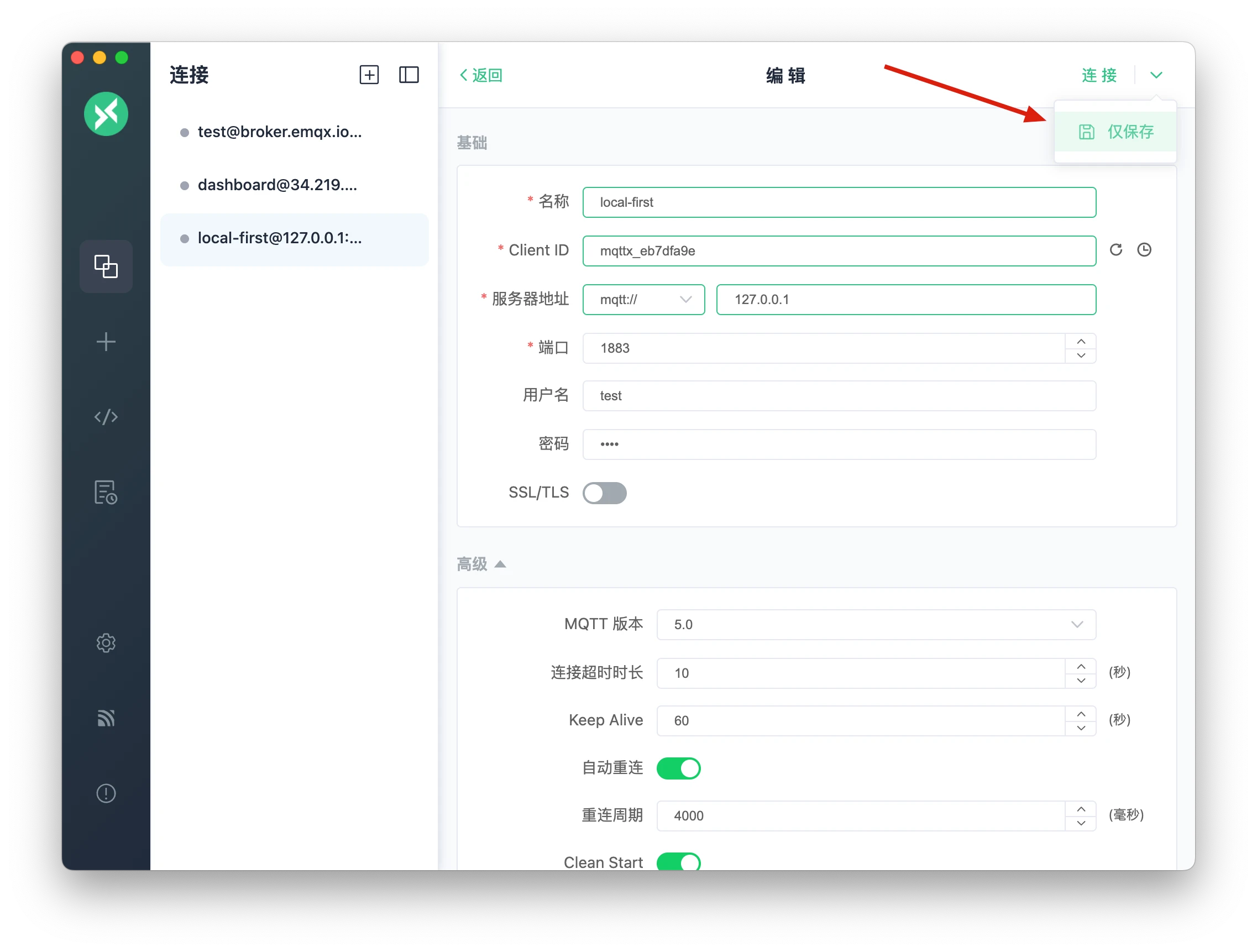
Task: Select the Client ID input field
Action: pos(838,250)
